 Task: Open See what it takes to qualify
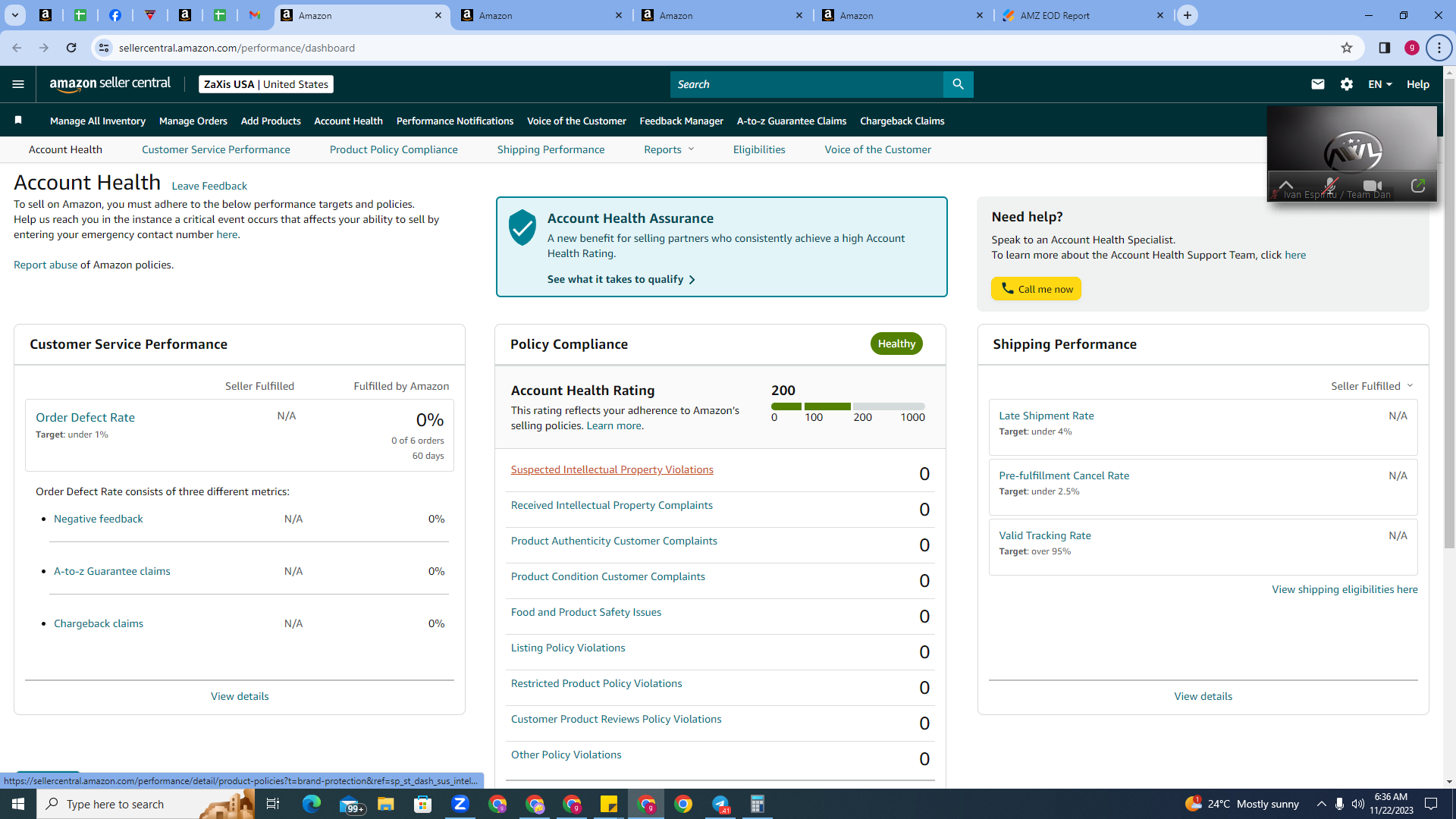pos(621,279)
